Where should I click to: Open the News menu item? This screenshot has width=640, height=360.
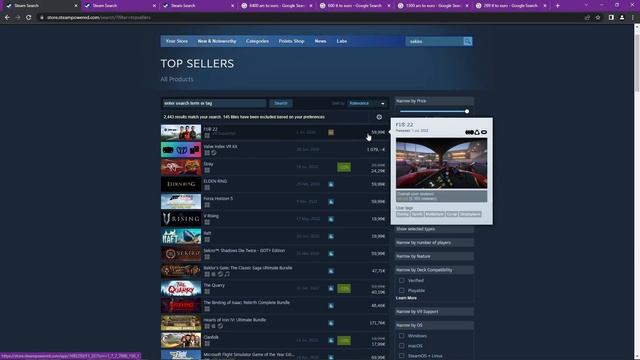[320, 41]
